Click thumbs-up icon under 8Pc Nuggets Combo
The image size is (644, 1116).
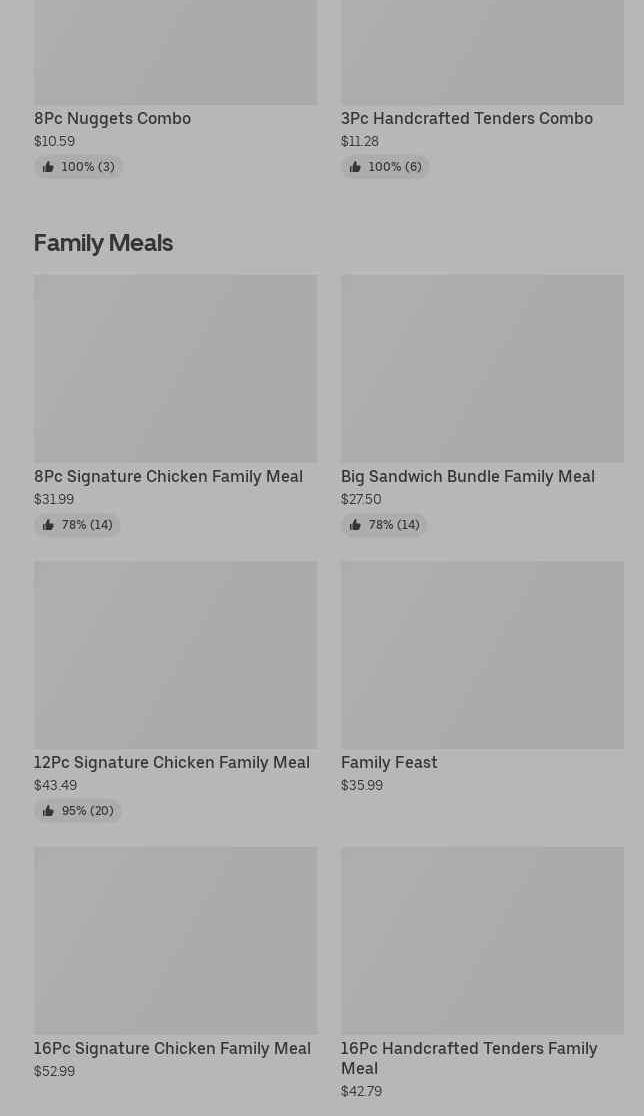point(48,167)
